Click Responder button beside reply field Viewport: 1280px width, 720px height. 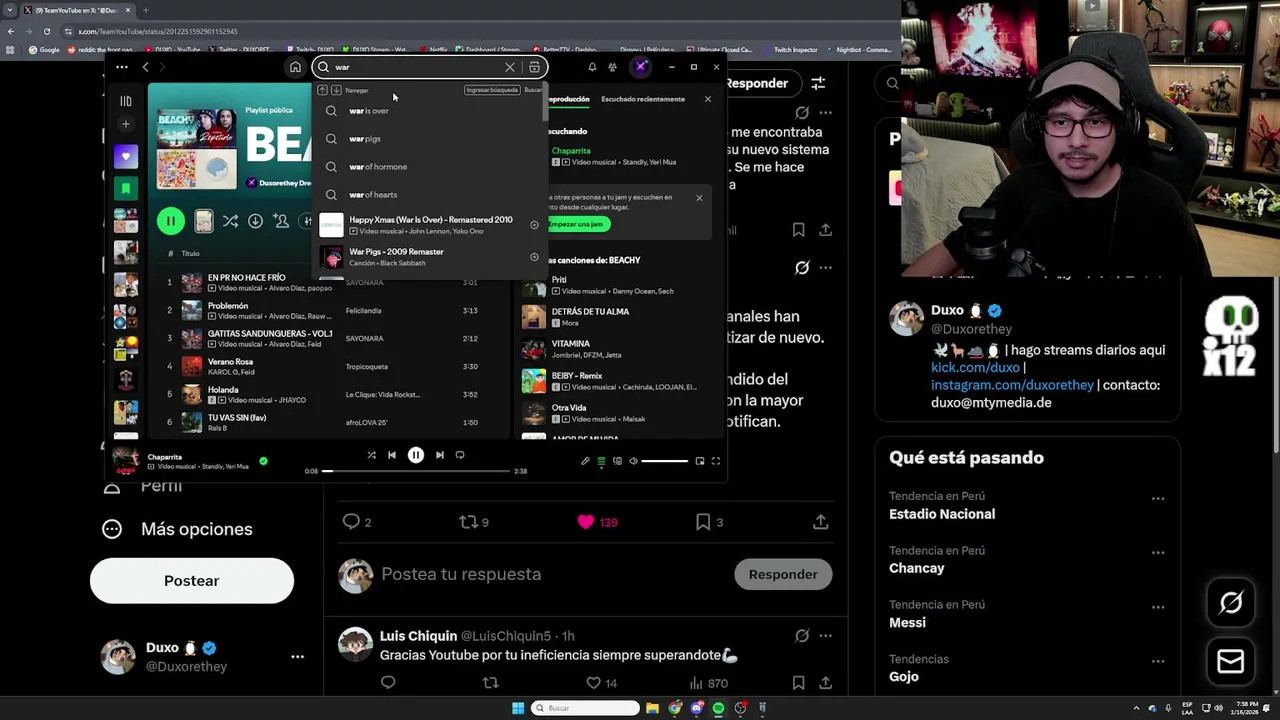[x=783, y=574]
